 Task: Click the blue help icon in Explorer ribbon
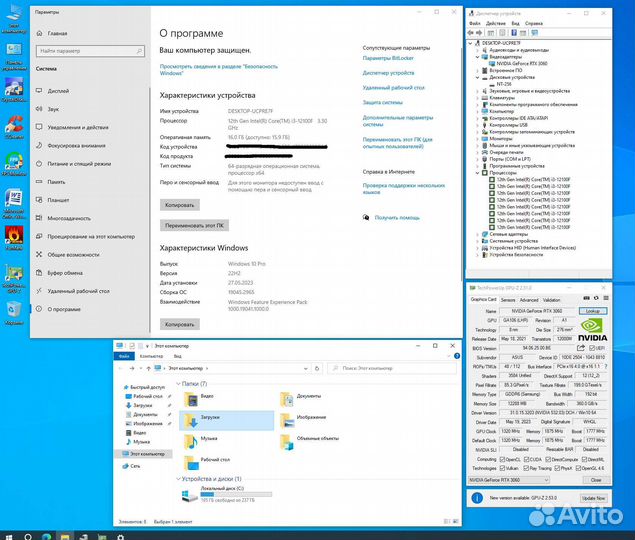coord(457,356)
